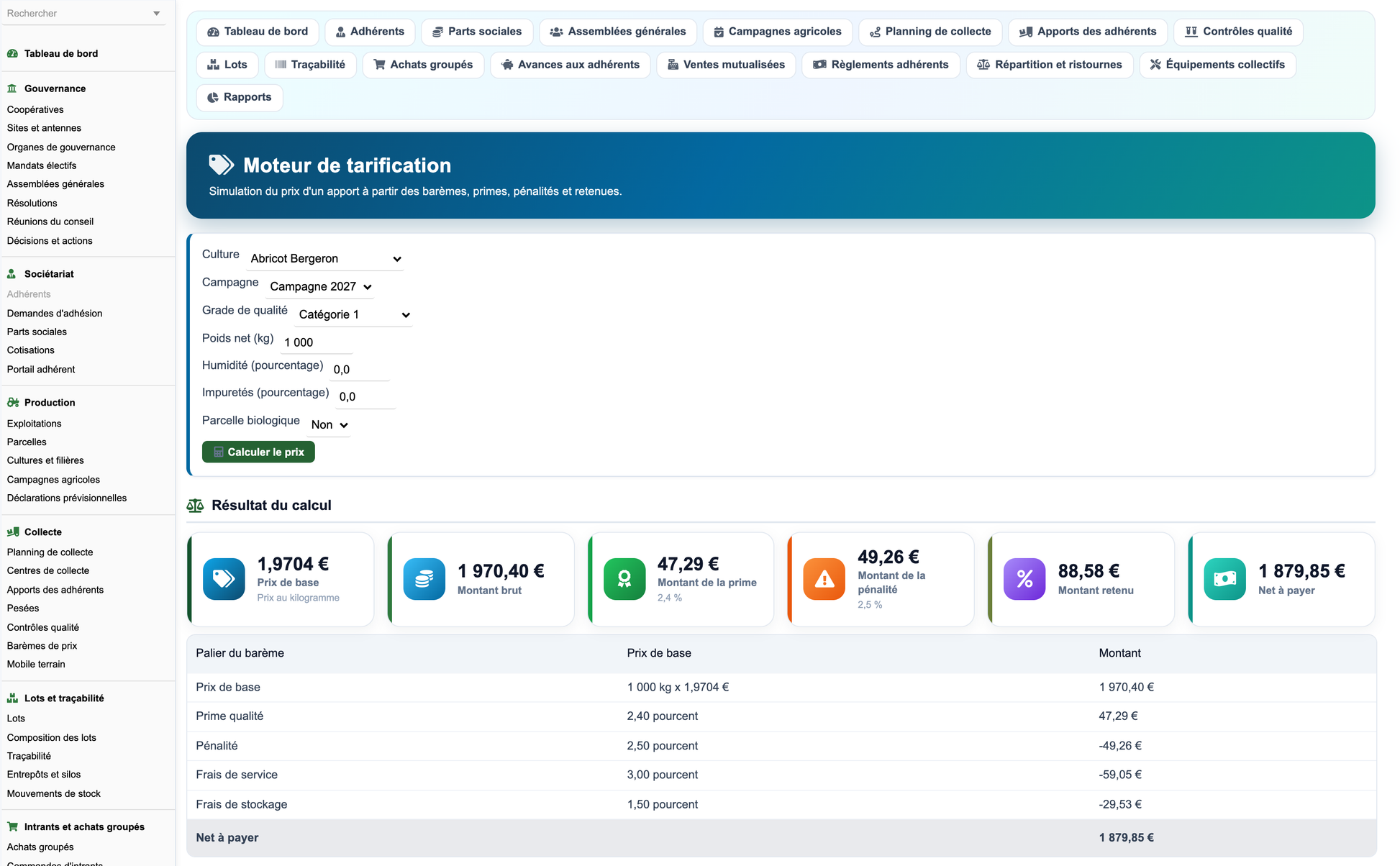
Task: Click the Calculer le prix button
Action: 258,452
